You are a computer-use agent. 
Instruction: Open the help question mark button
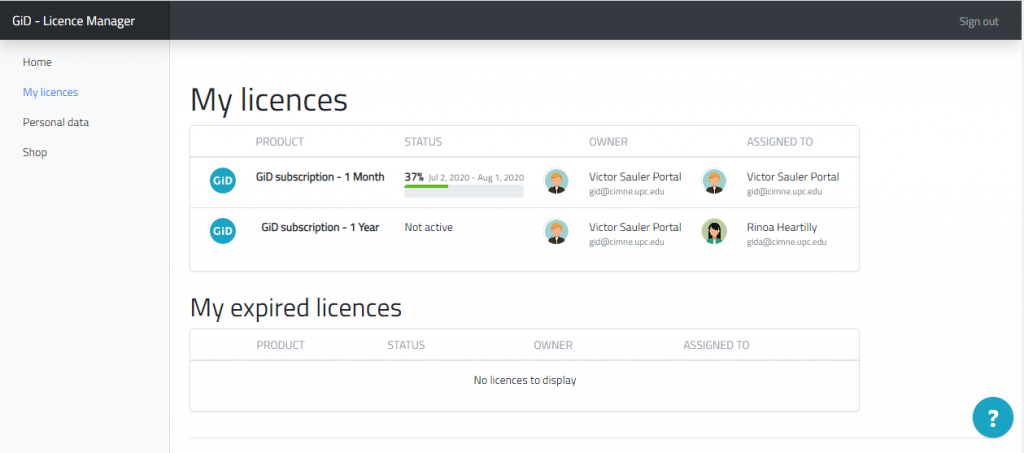pyautogui.click(x=993, y=417)
